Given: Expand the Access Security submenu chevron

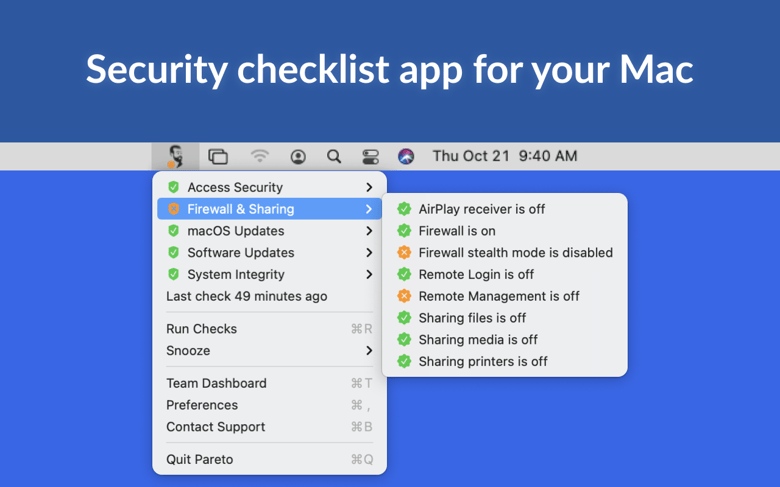Looking at the screenshot, I should [369, 188].
